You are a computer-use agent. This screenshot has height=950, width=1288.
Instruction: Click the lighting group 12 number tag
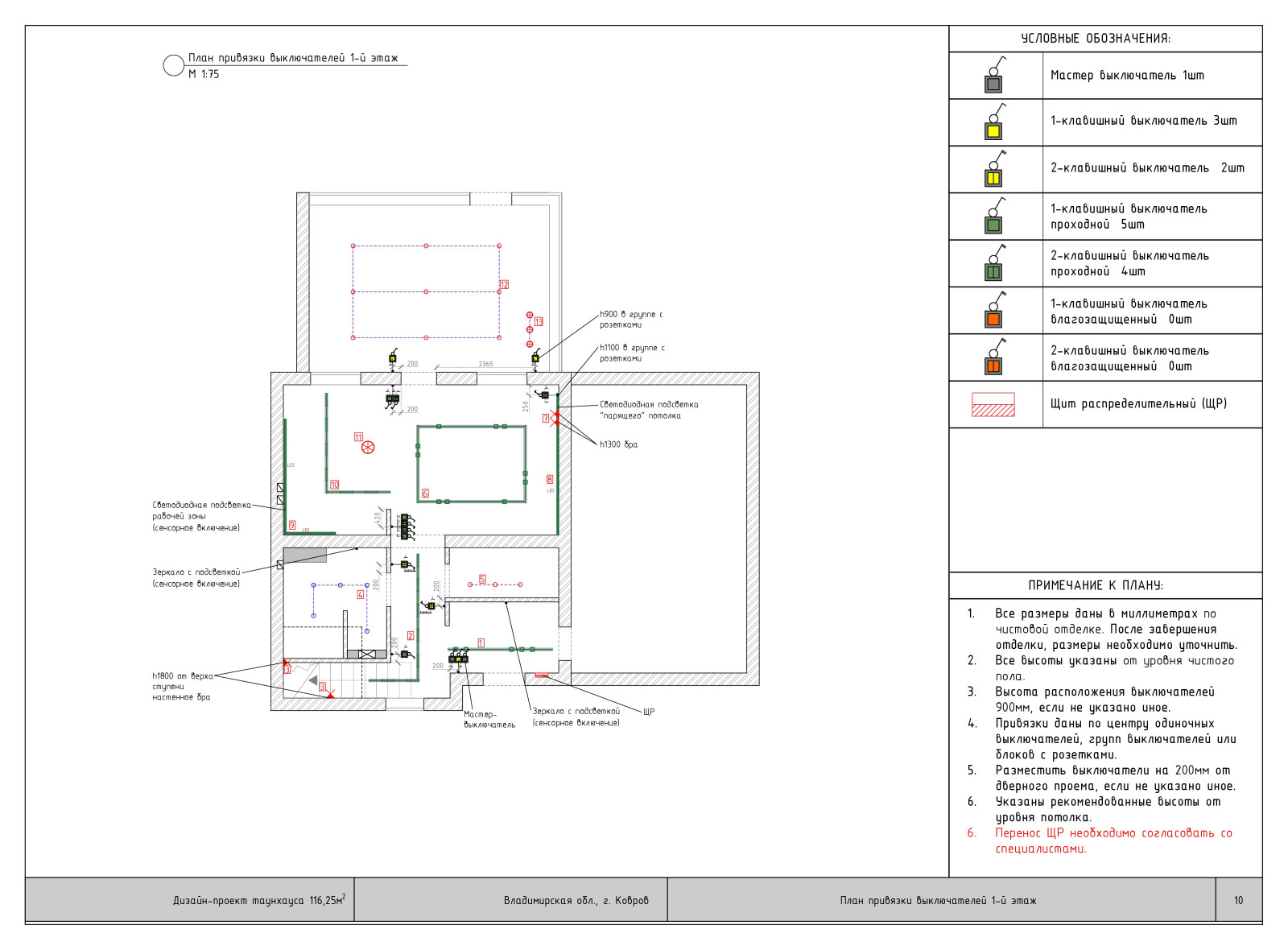click(504, 285)
